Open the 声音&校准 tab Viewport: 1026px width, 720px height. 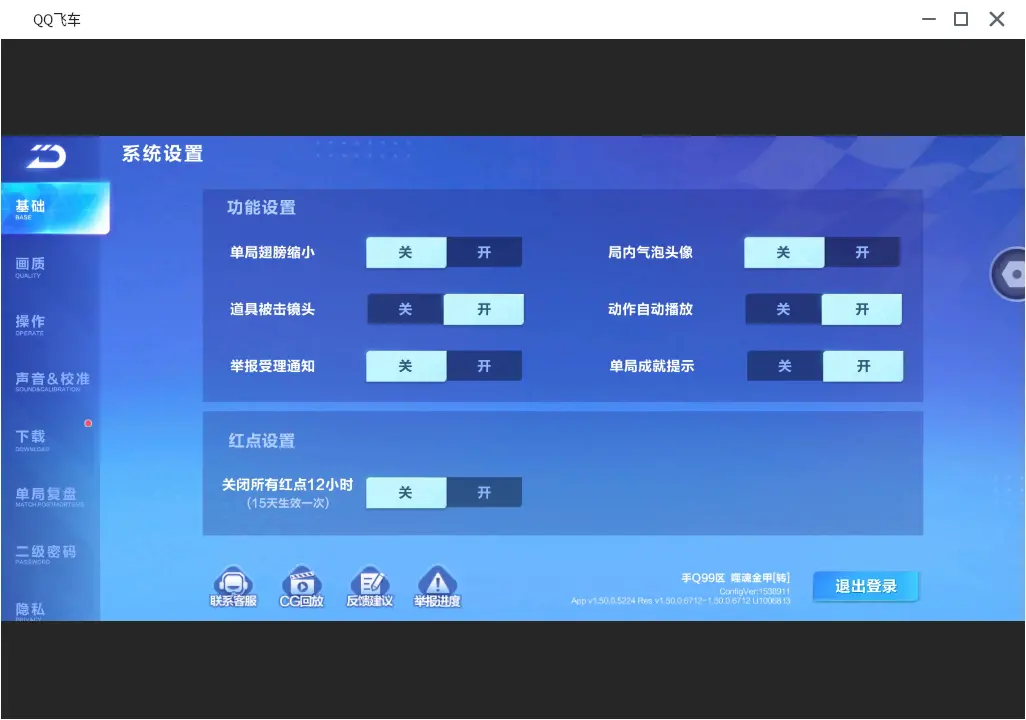51,381
